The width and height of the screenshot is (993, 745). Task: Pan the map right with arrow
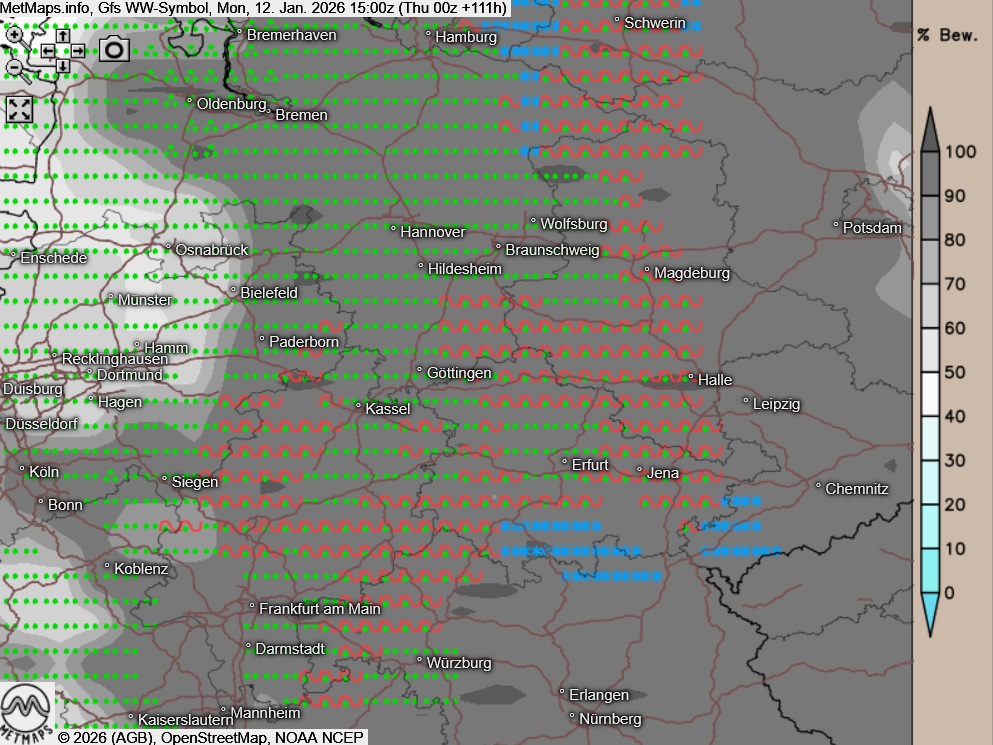click(x=77, y=51)
